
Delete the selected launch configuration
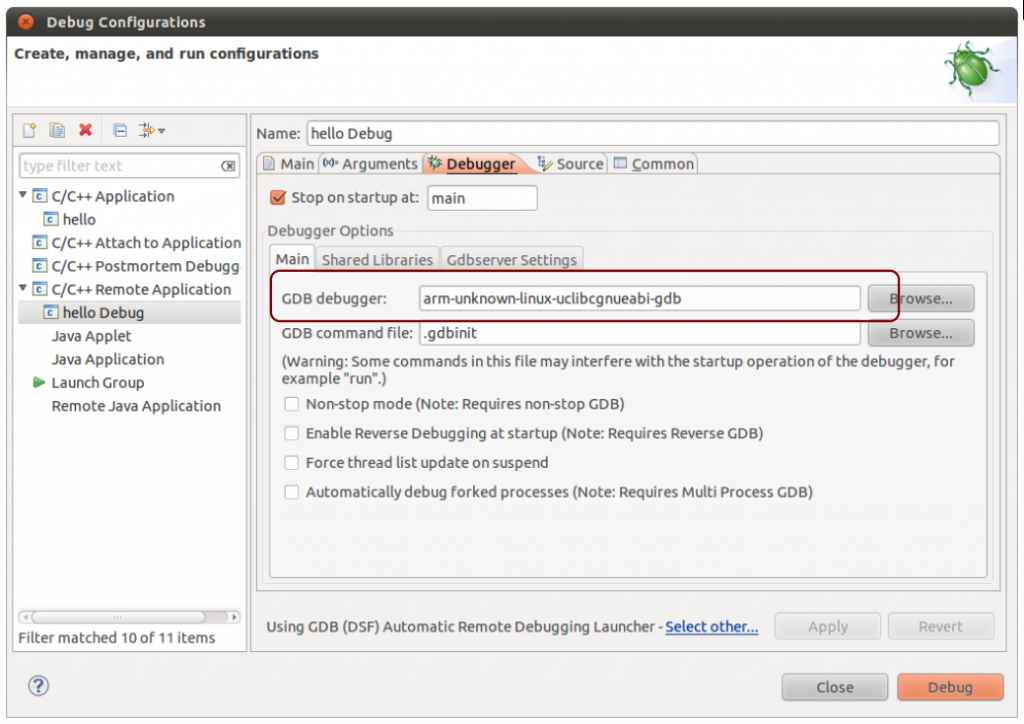pyautogui.click(x=87, y=129)
